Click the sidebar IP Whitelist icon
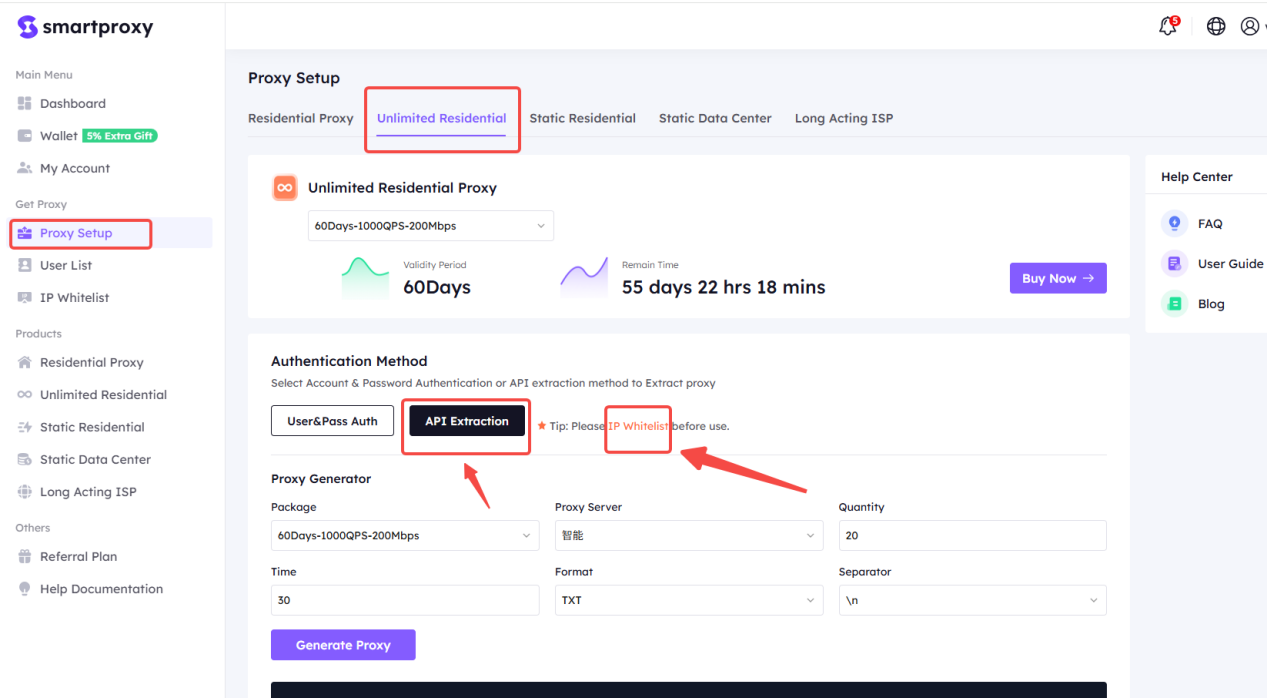The width and height of the screenshot is (1267, 698). click(x=25, y=297)
